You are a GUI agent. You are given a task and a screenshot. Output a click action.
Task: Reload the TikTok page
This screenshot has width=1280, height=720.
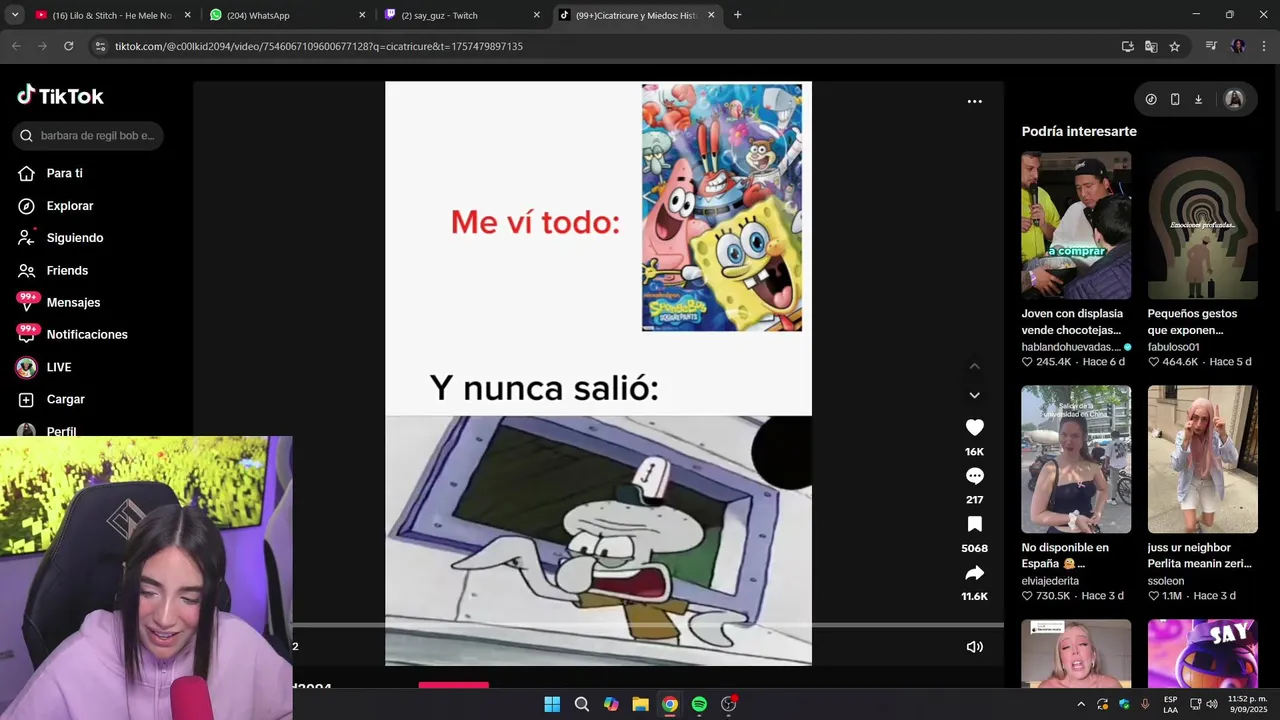click(68, 46)
